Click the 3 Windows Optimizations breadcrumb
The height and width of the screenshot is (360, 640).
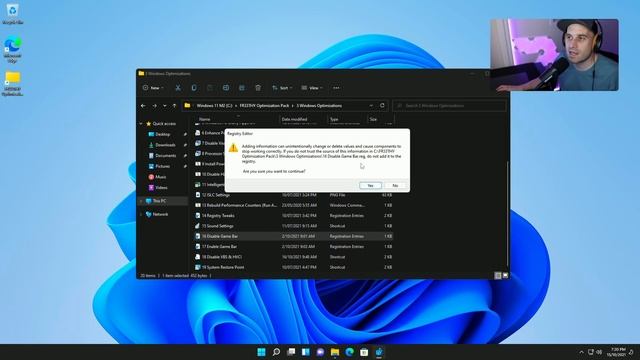pos(319,106)
